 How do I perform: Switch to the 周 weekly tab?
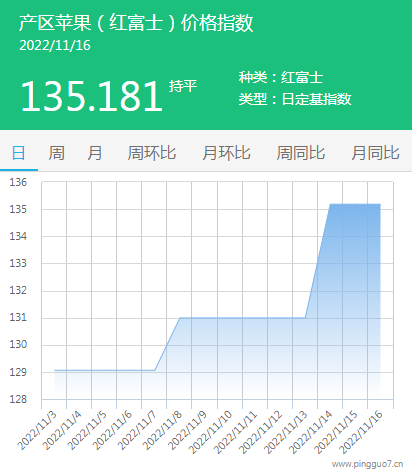coord(57,153)
